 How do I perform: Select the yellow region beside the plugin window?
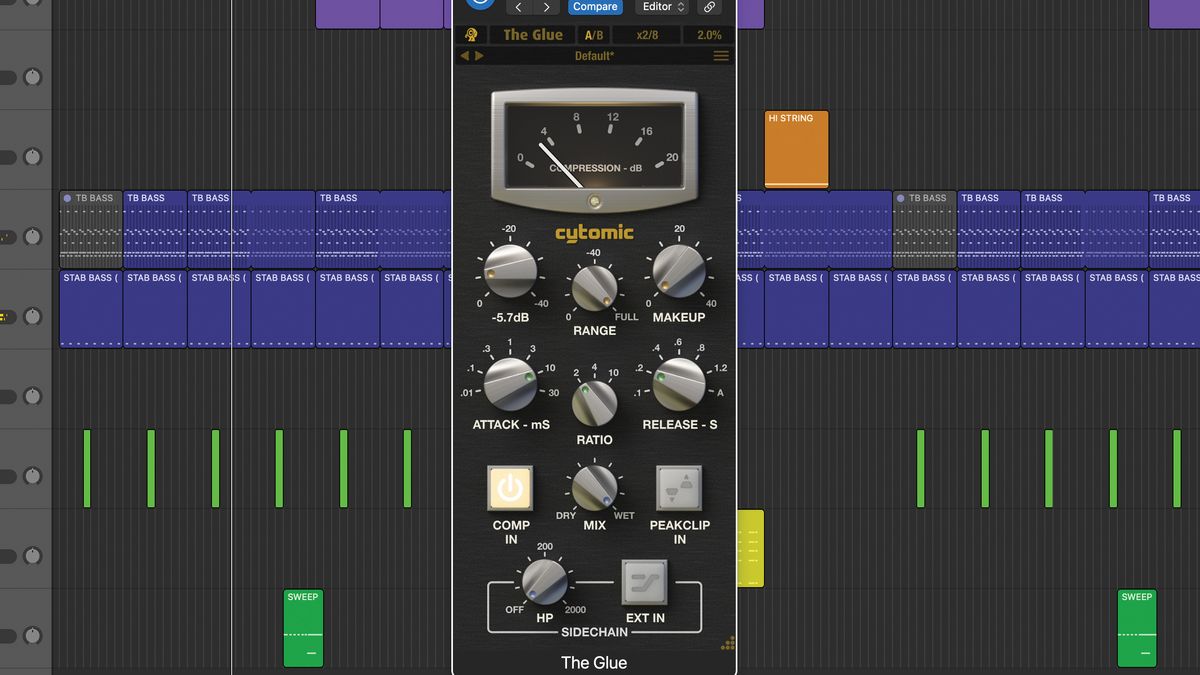point(750,548)
